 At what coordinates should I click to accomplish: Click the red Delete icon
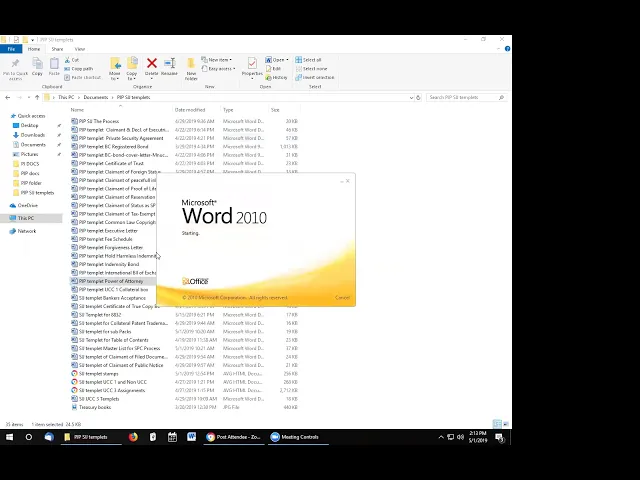click(x=152, y=63)
